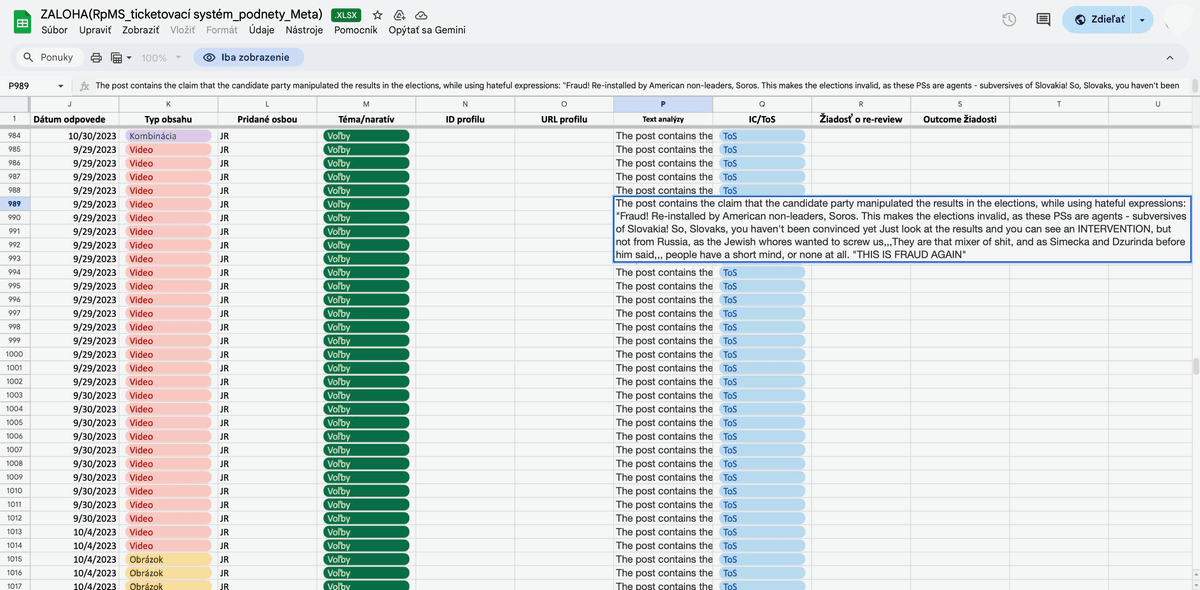
Task: Open the Súbor menu
Action: (x=55, y=30)
